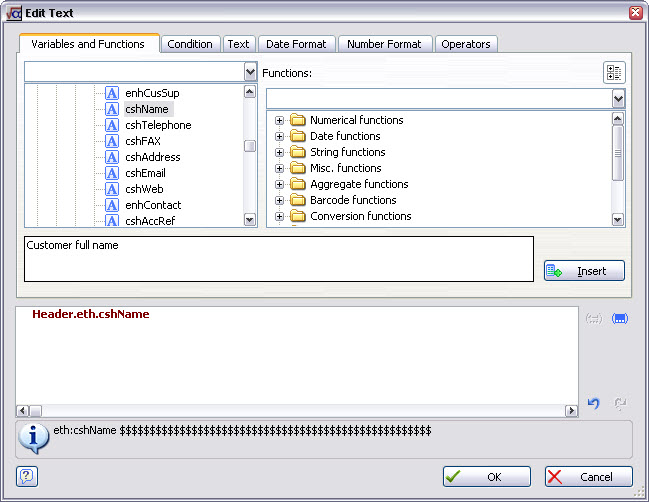Click the folder icon for Barcode functions
The image size is (649, 502).
point(297,200)
